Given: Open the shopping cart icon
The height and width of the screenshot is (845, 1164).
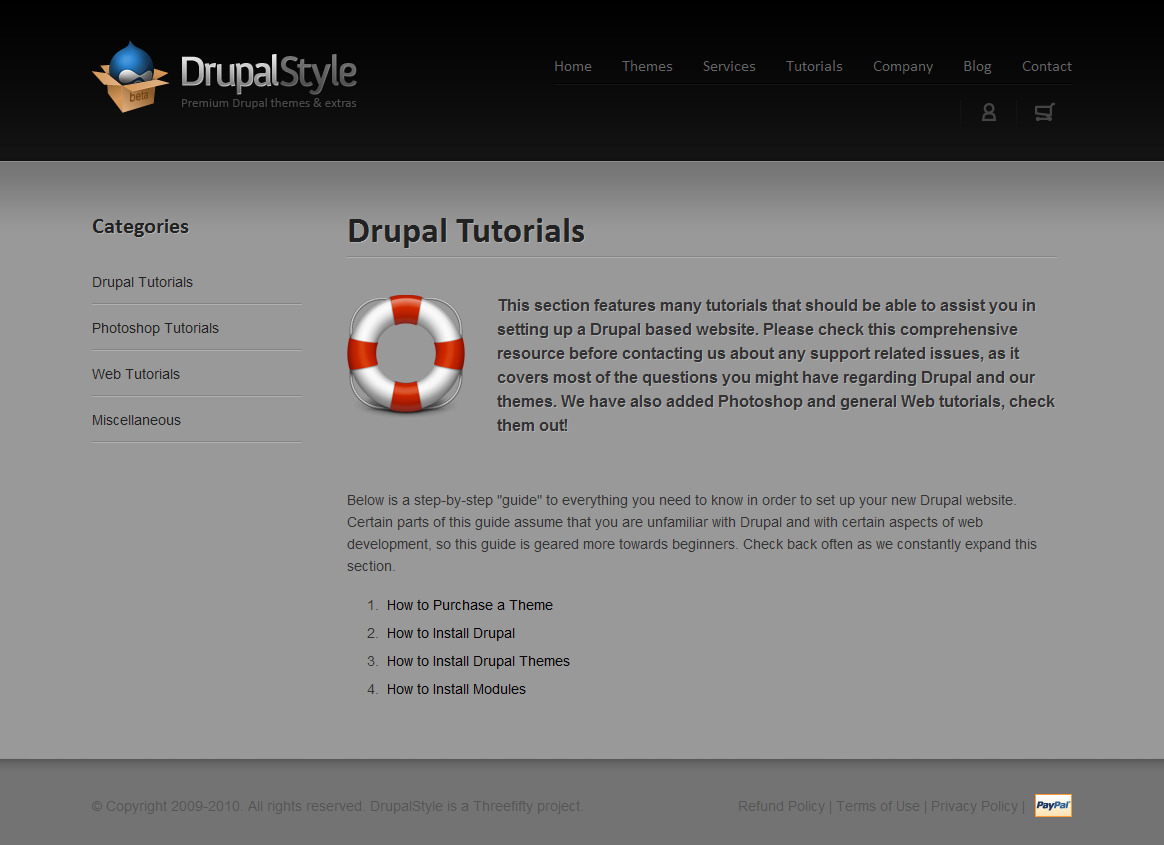Looking at the screenshot, I should [1044, 112].
